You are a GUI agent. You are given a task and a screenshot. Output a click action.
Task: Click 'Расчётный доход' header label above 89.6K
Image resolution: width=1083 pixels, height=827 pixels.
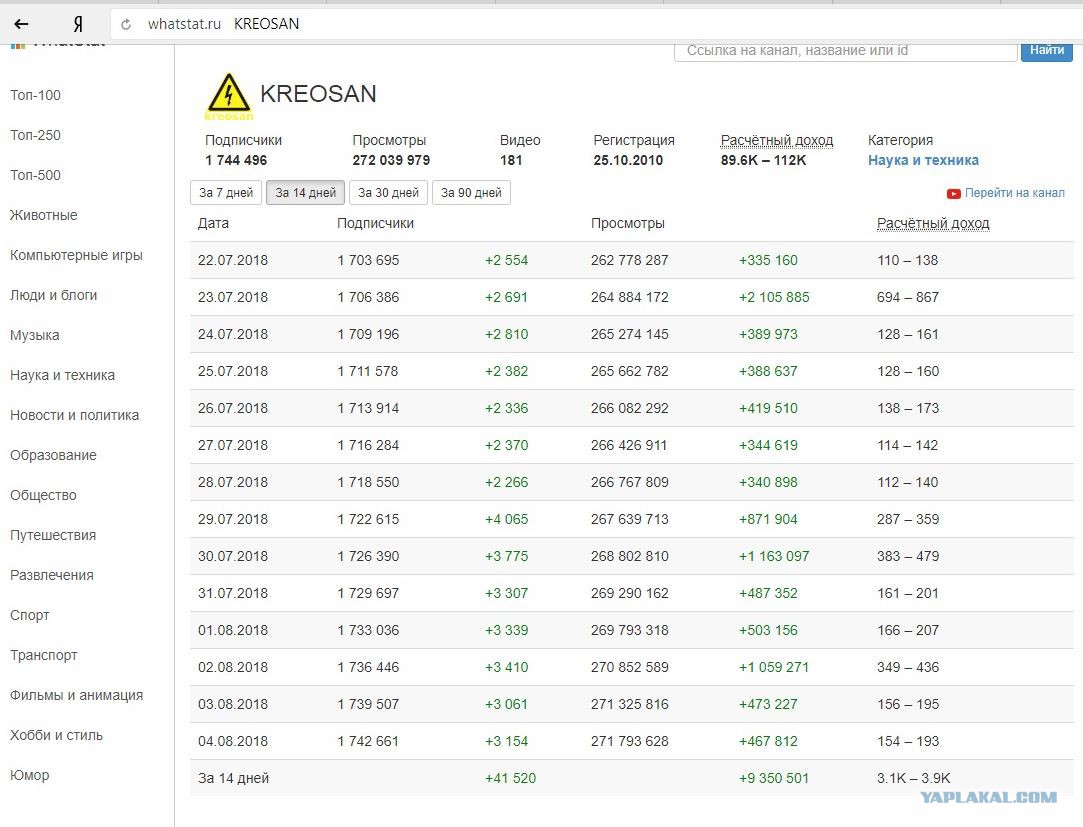click(x=776, y=140)
